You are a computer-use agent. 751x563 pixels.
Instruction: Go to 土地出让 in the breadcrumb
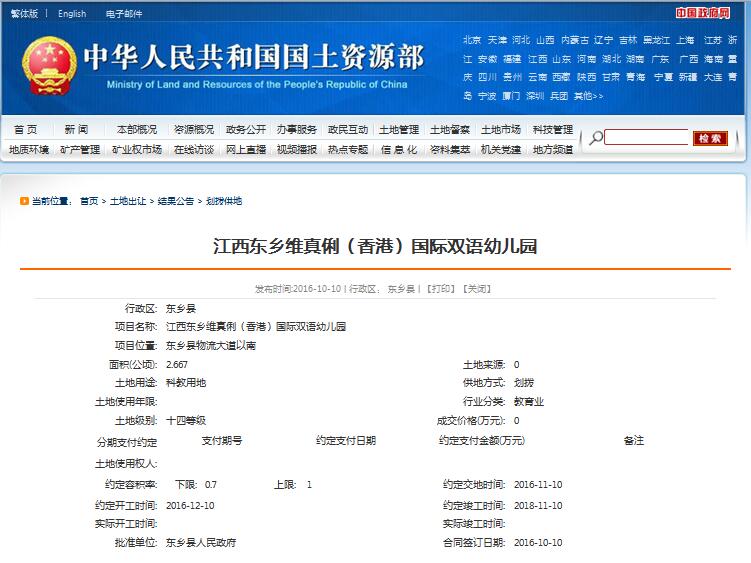[128, 201]
